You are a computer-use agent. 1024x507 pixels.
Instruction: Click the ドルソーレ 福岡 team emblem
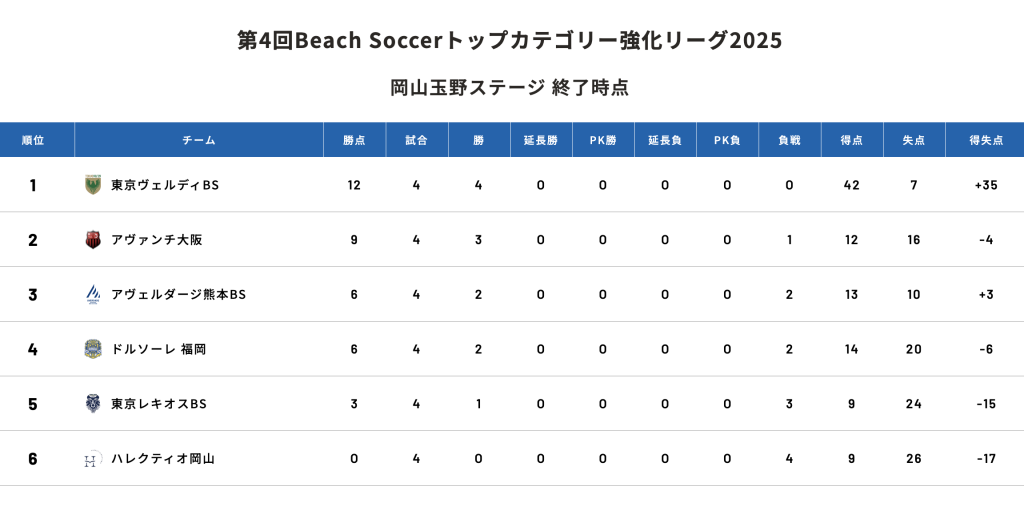tap(93, 349)
